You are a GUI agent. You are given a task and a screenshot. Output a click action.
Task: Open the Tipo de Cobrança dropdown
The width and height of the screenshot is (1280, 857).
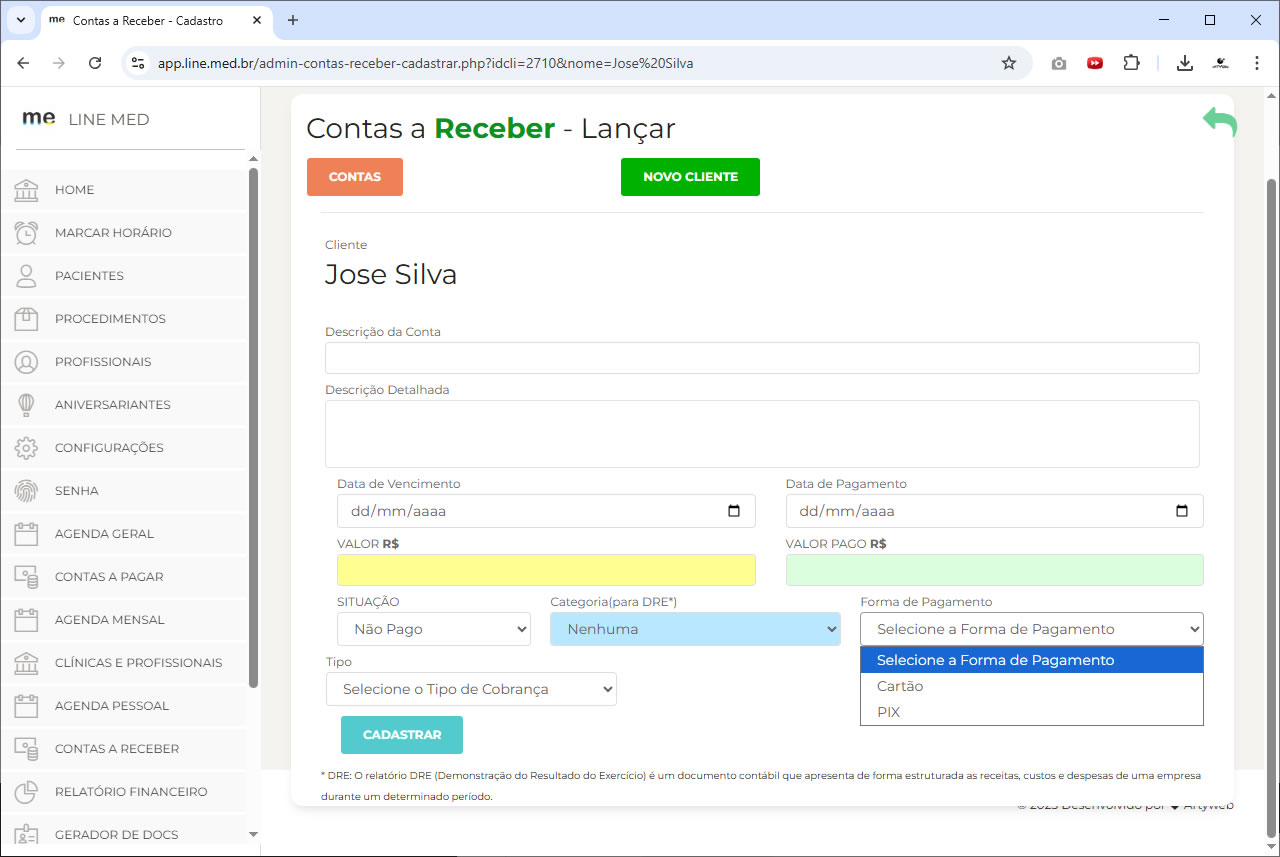point(471,689)
